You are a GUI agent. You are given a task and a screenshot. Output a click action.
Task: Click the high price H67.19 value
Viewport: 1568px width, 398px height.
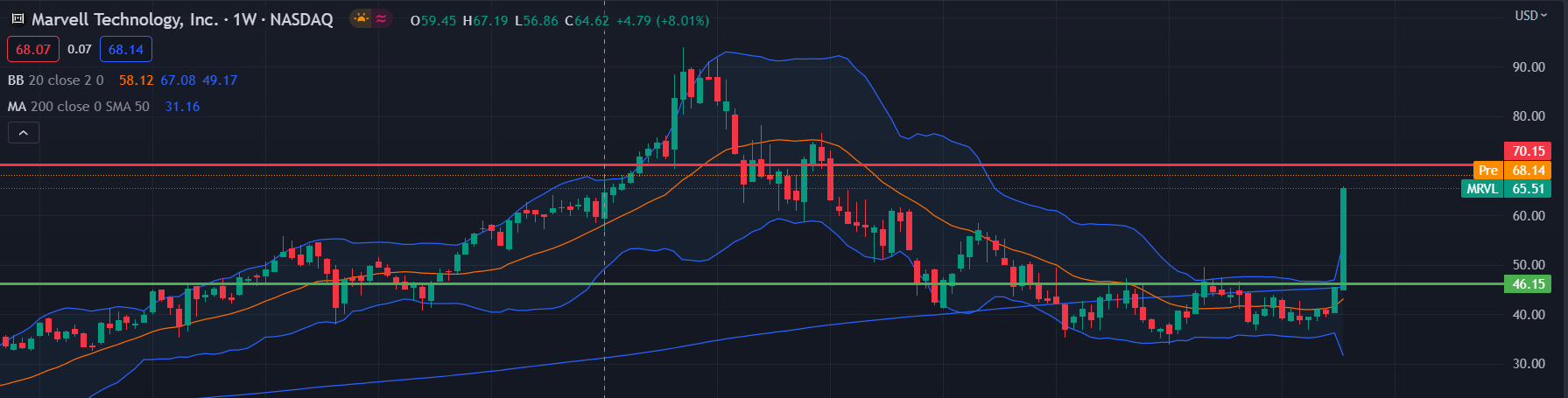pyautogui.click(x=485, y=20)
